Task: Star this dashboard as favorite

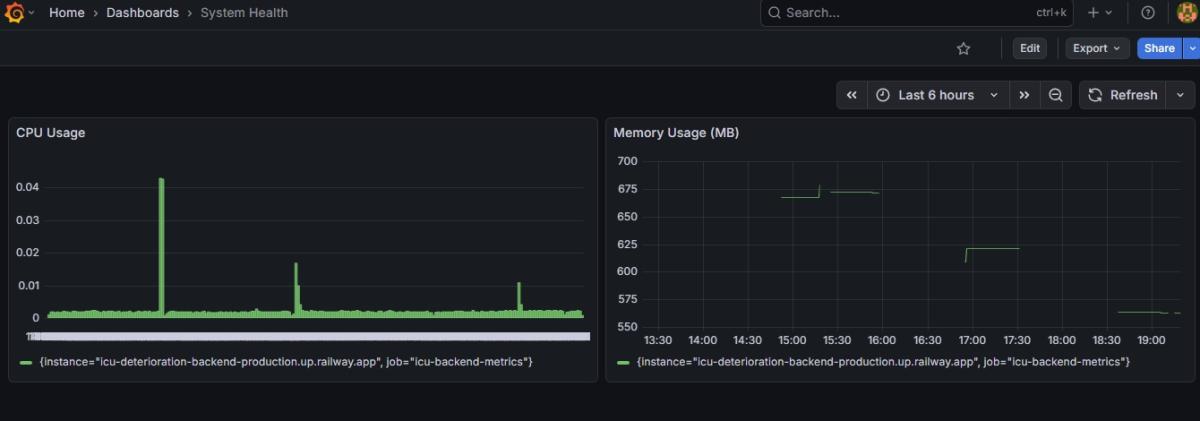Action: pyautogui.click(x=963, y=48)
